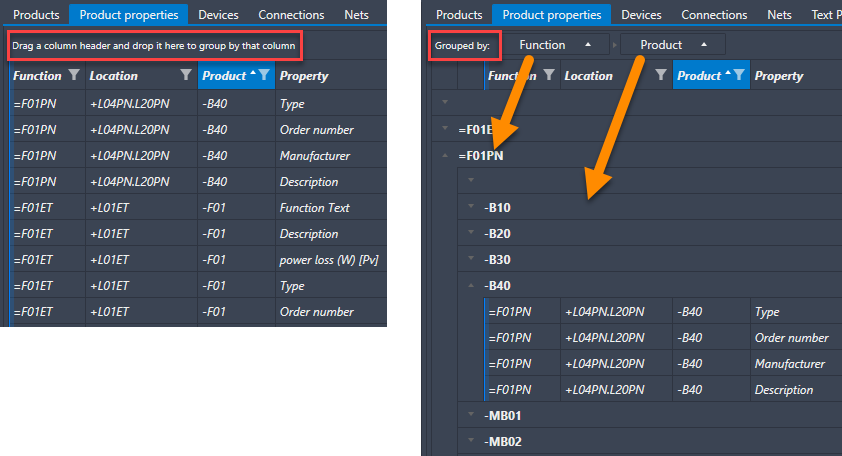The width and height of the screenshot is (842, 456).
Task: Expand the -B10 product group
Action: pyautogui.click(x=472, y=207)
